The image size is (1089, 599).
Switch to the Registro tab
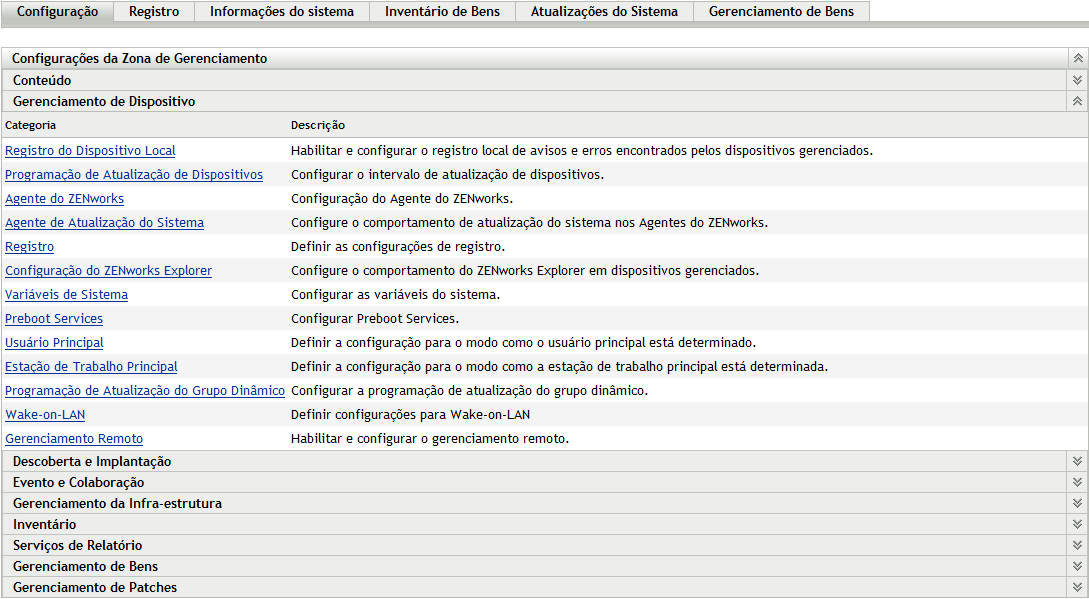point(153,12)
